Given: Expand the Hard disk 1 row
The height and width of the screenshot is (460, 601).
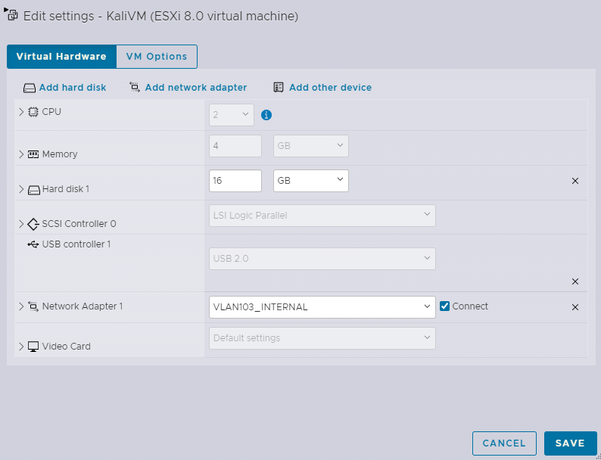Looking at the screenshot, I should [x=21, y=188].
